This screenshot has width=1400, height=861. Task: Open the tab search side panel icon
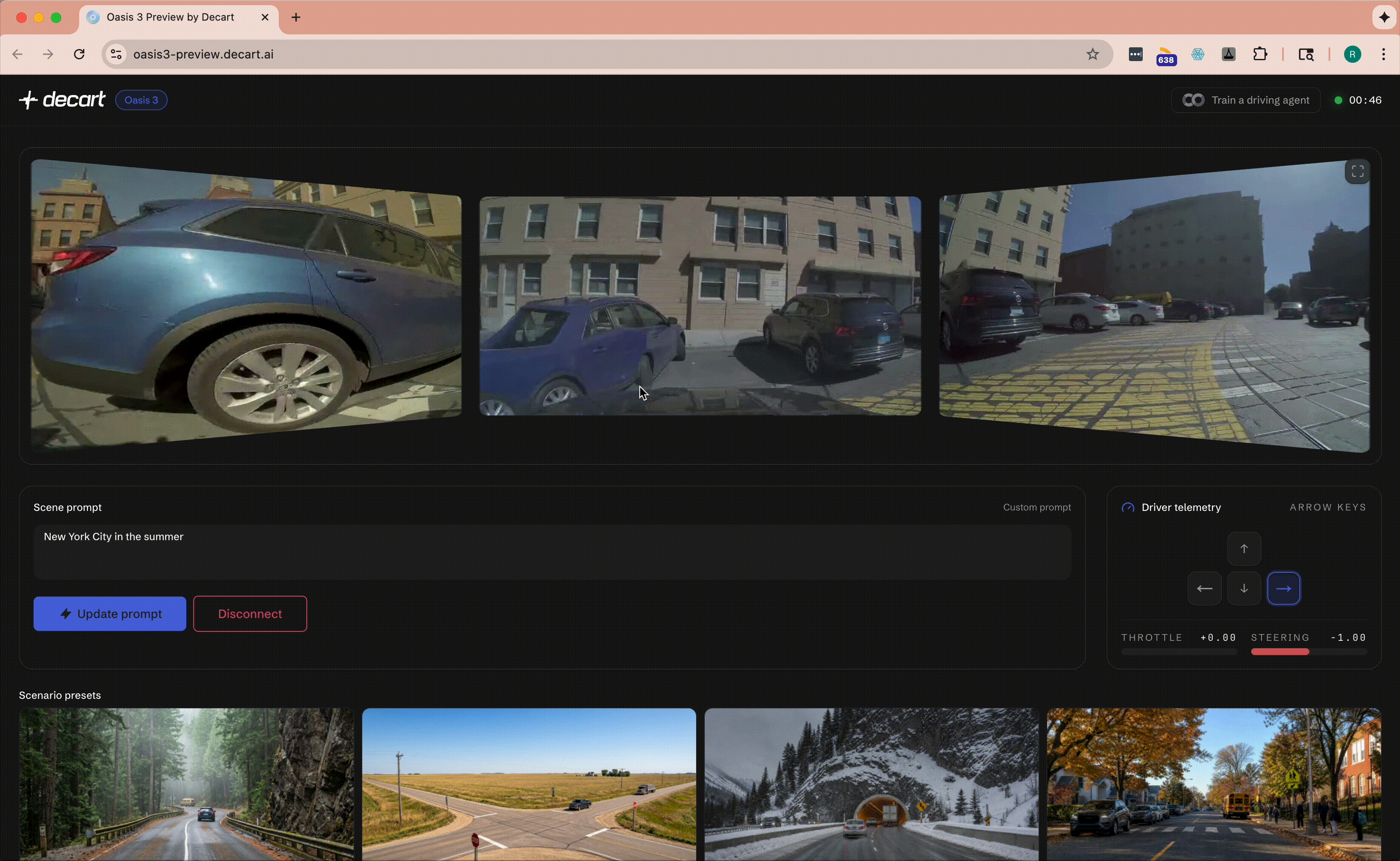tap(1307, 55)
